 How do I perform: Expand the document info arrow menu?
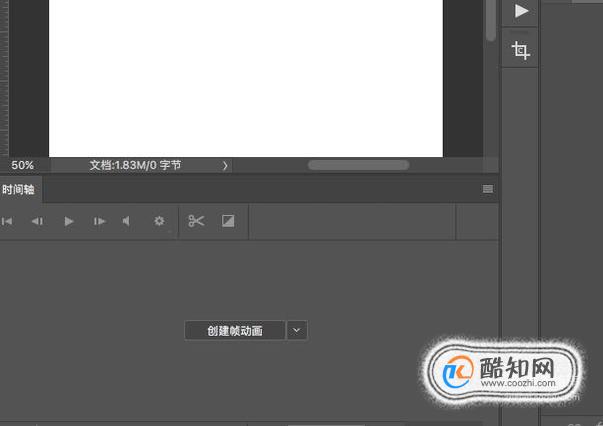(x=225, y=166)
